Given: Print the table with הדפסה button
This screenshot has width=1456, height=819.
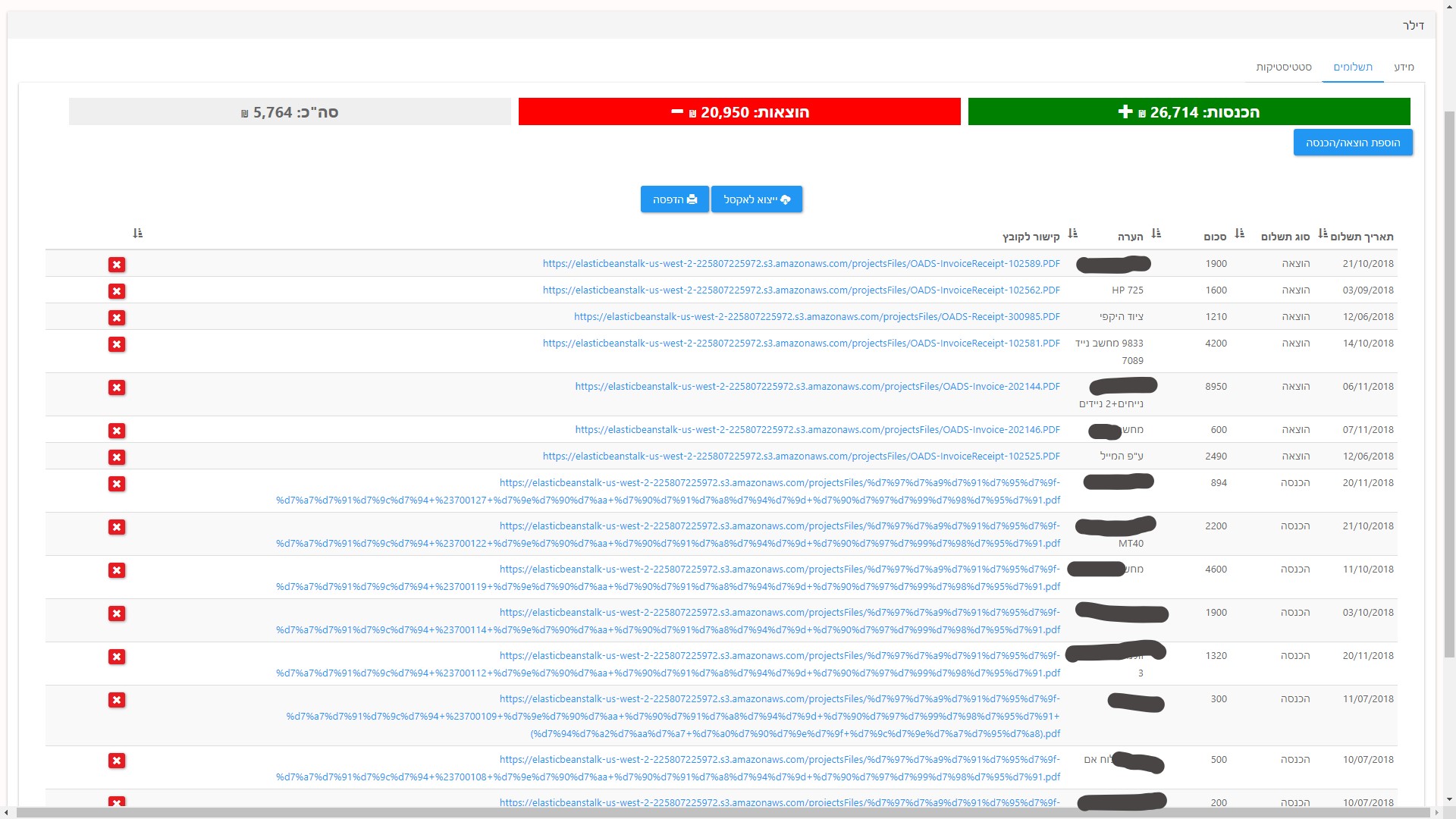Looking at the screenshot, I should pos(674,199).
